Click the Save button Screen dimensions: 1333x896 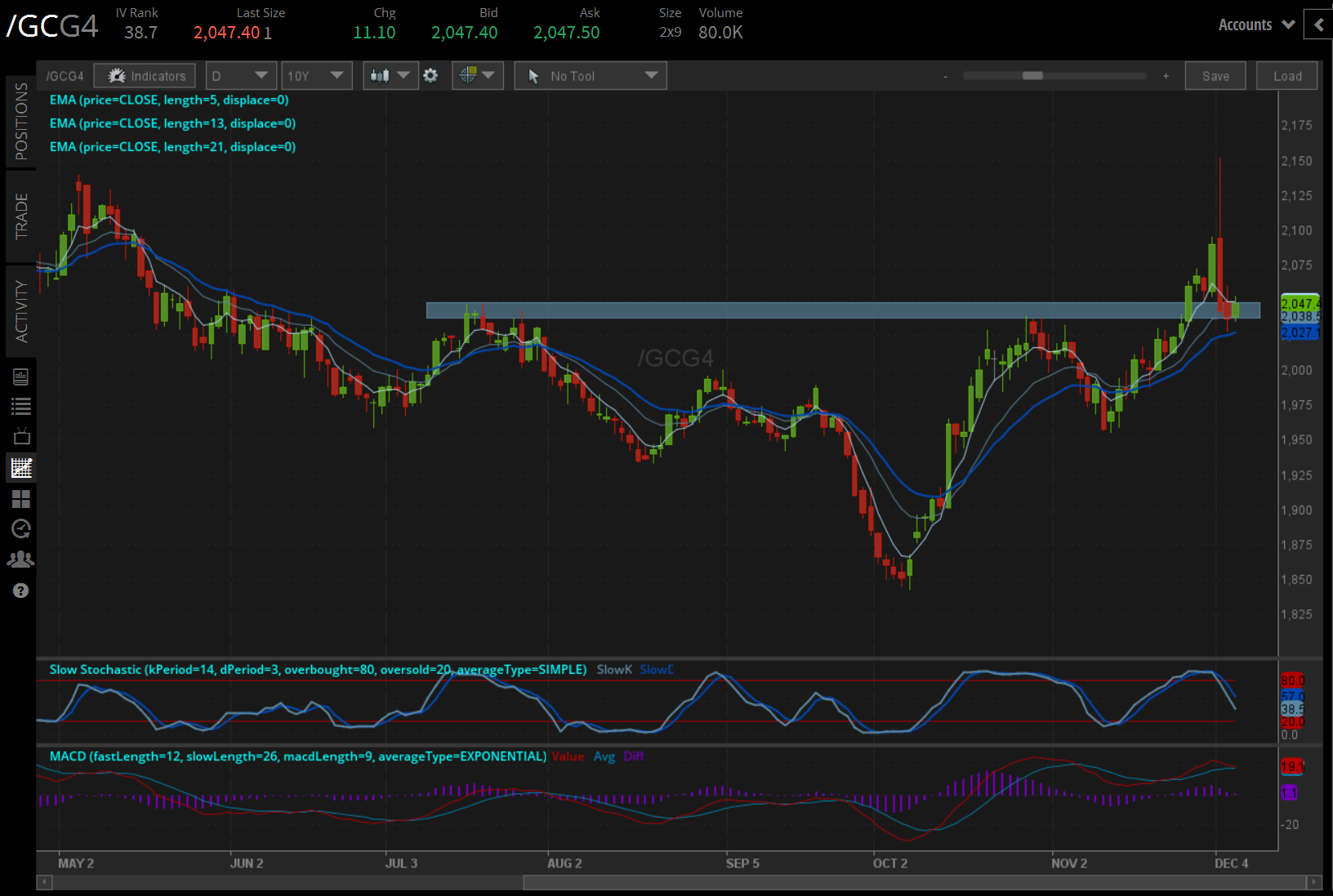click(1215, 76)
